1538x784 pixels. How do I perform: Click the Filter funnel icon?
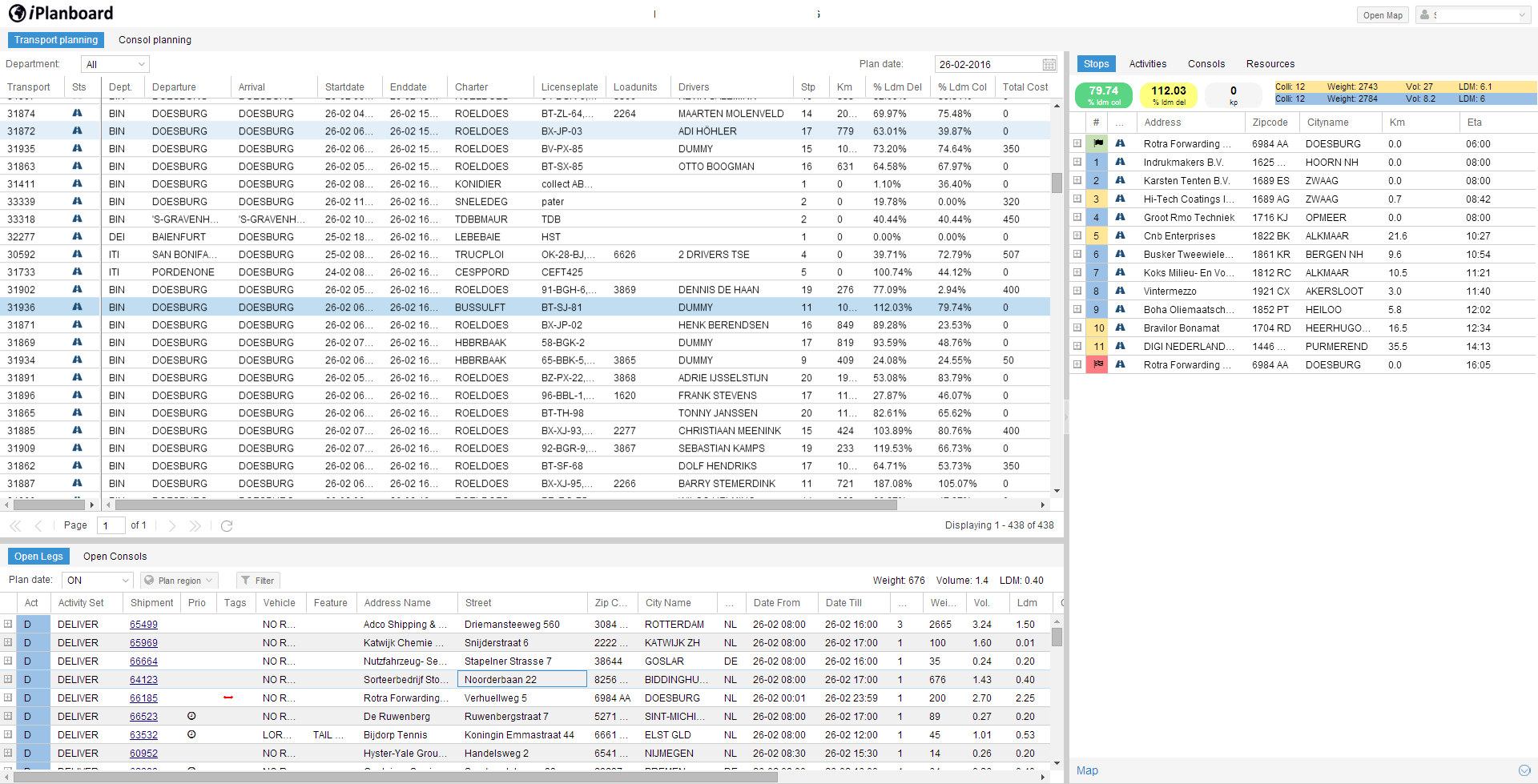[x=247, y=580]
